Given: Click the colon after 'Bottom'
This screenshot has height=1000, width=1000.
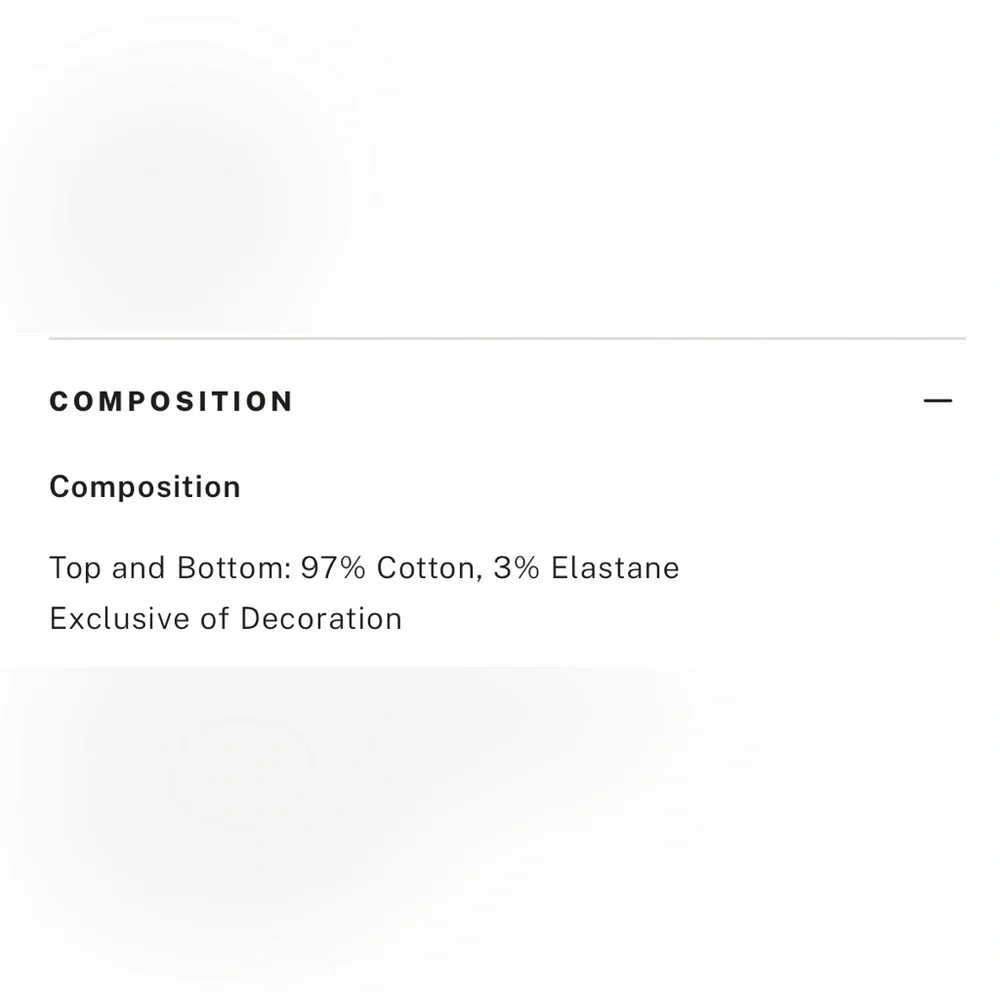Looking at the screenshot, I should [288, 571].
